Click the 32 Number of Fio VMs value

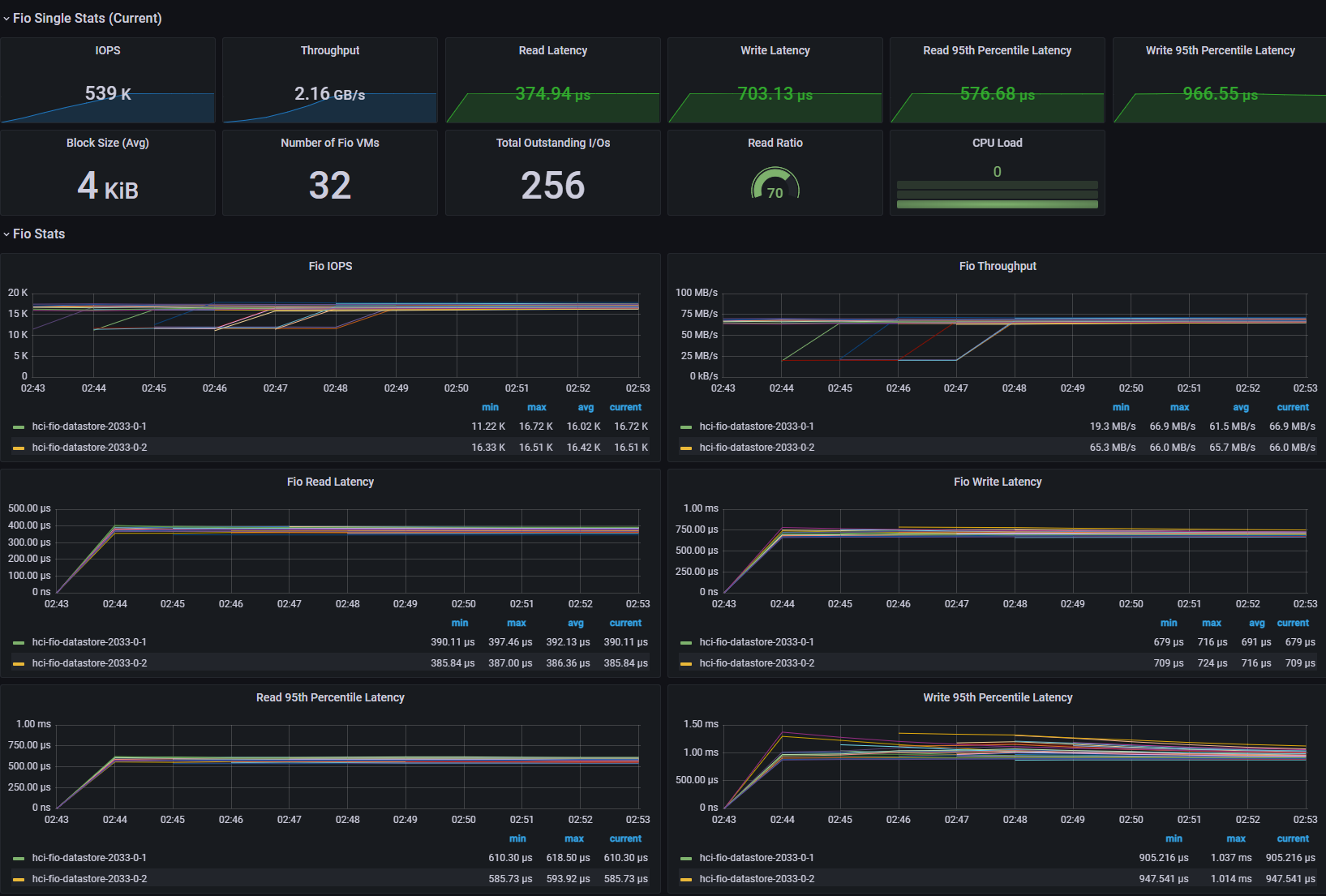point(330,186)
